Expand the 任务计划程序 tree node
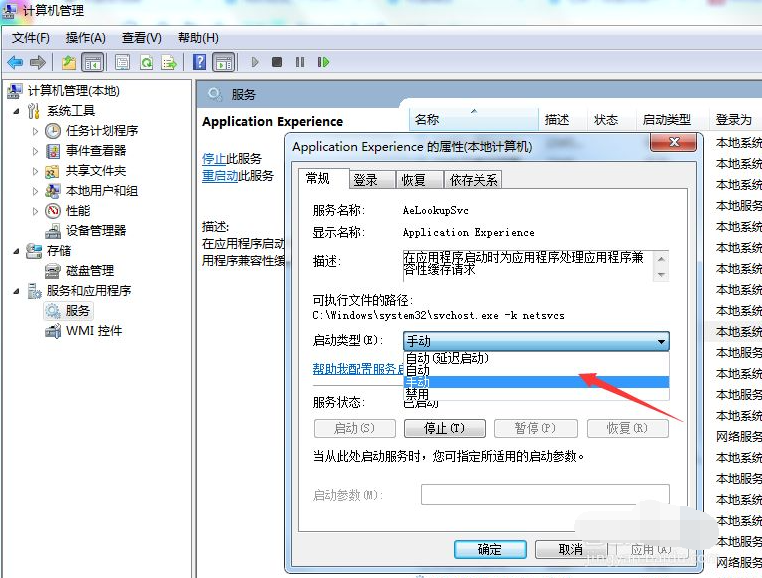This screenshot has height=578, width=762. (36, 131)
